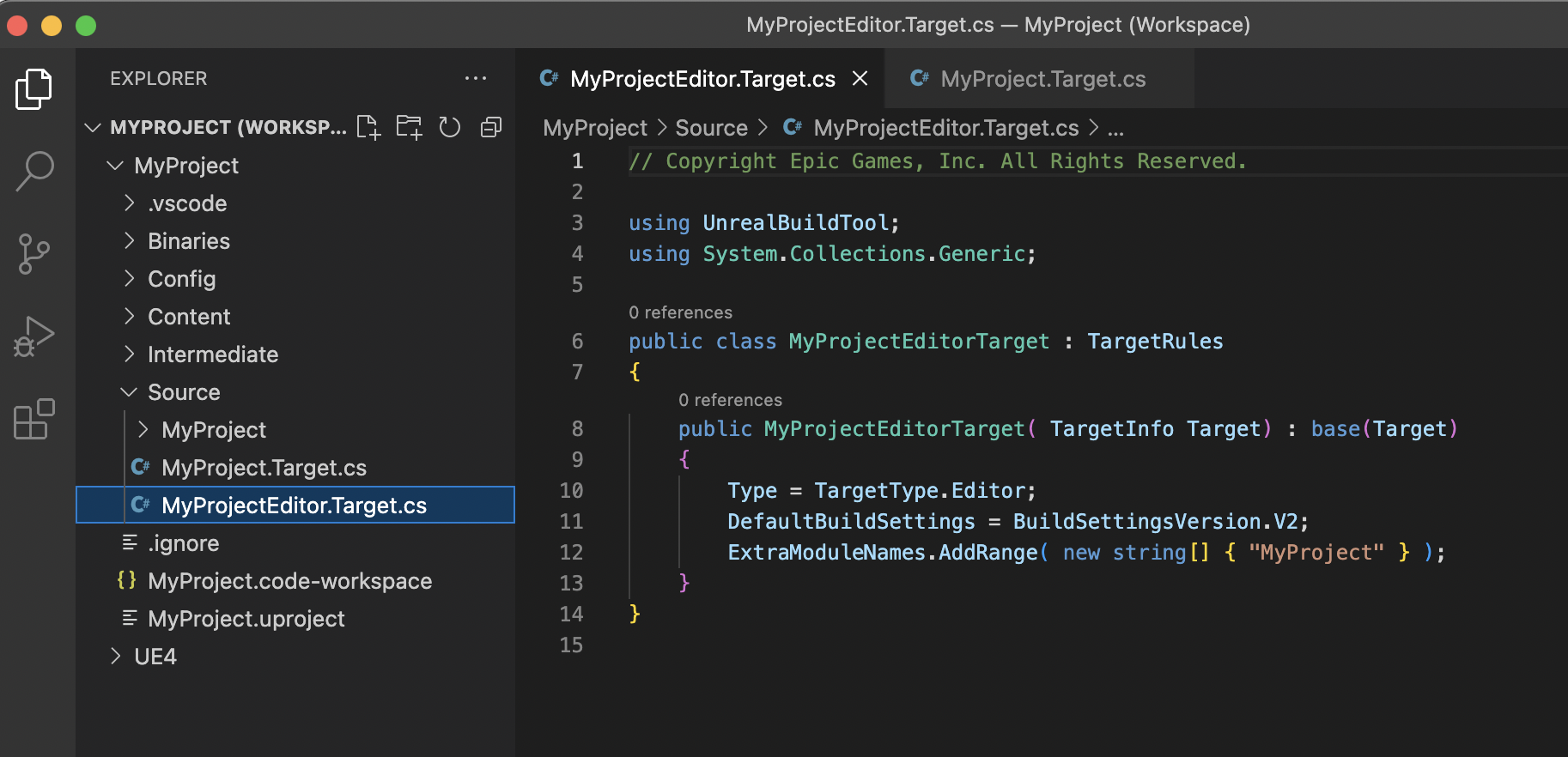
Task: Click the New Folder icon in Explorer
Action: [x=409, y=127]
